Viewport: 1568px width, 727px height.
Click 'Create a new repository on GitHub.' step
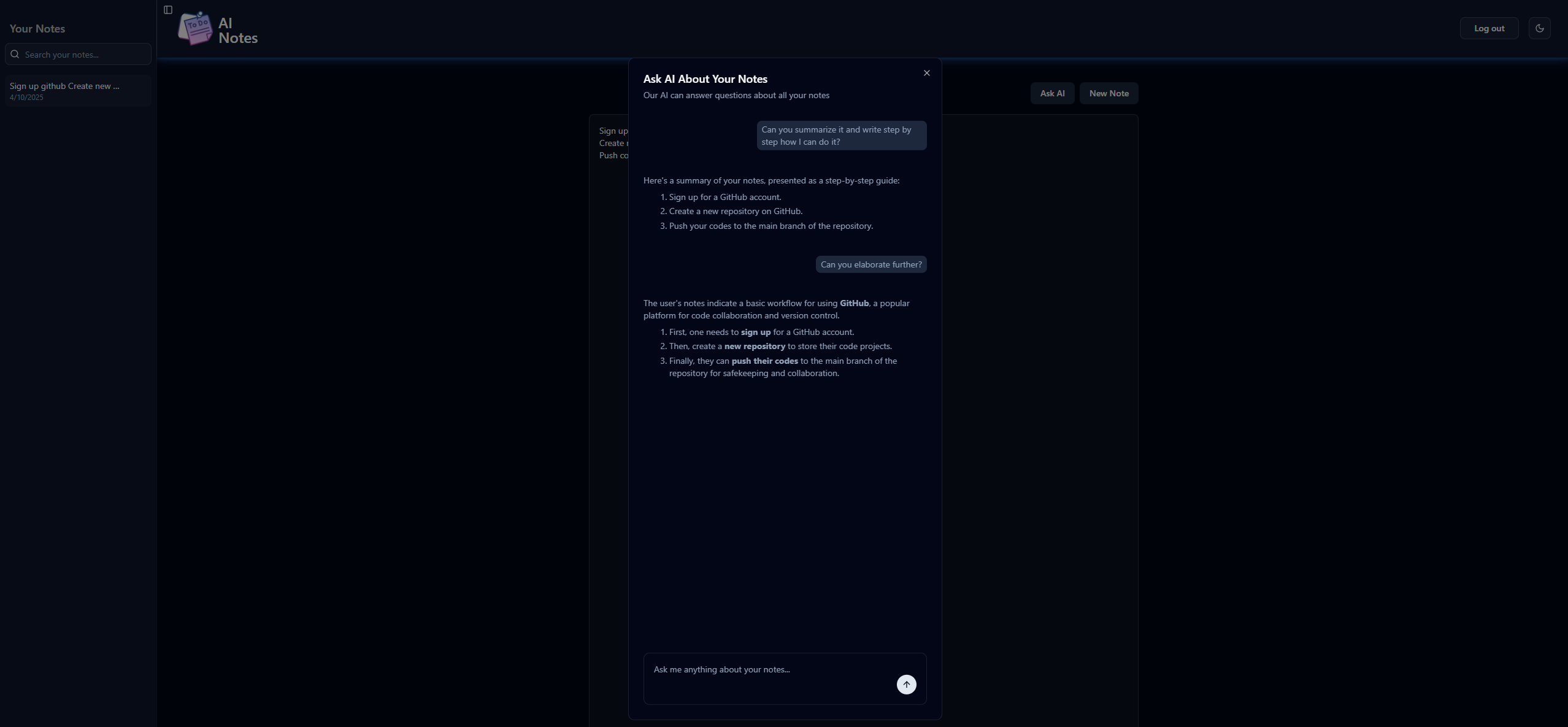click(736, 211)
